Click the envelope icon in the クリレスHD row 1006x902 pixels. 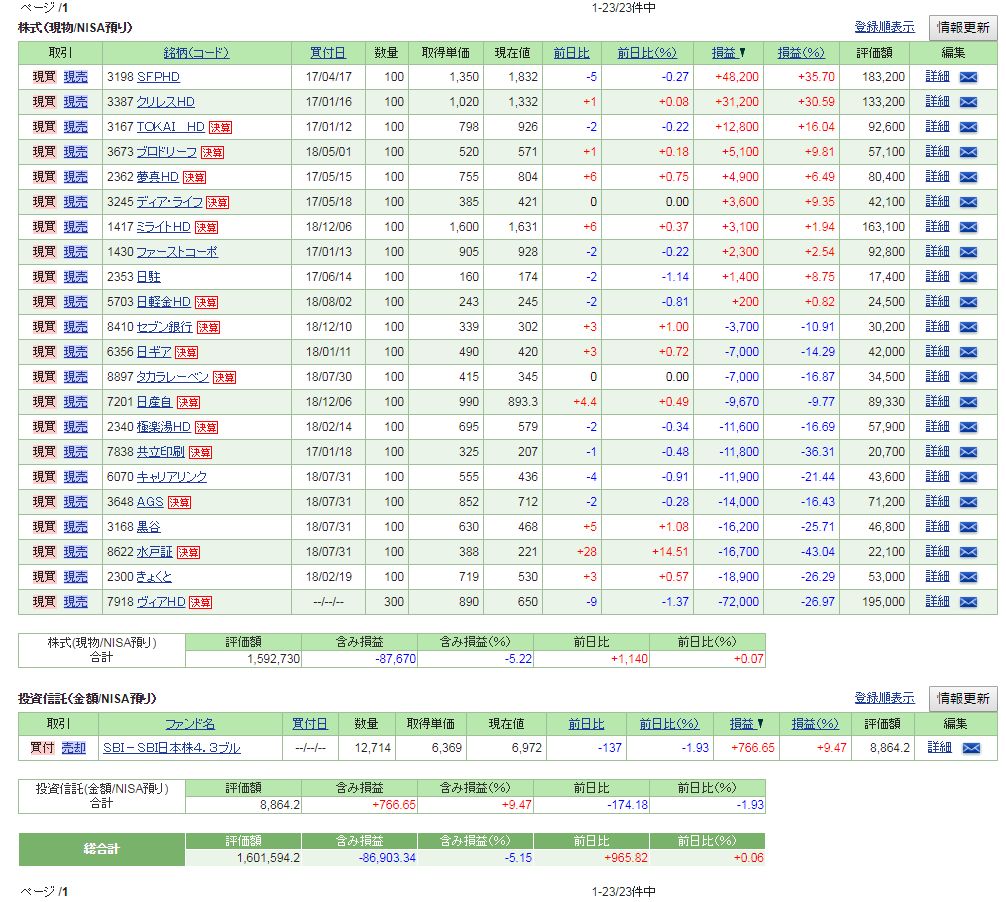point(968,102)
